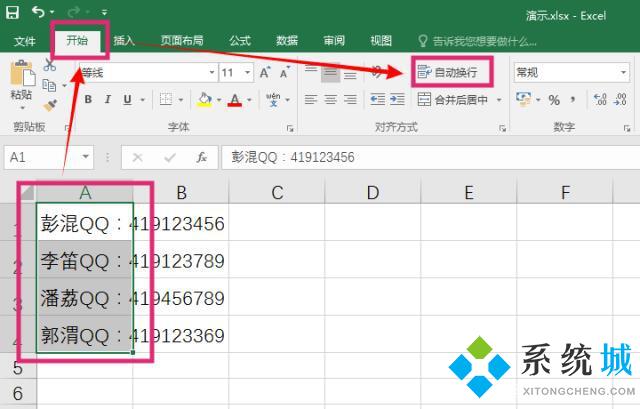Open the 审阅 tab

pos(334,40)
